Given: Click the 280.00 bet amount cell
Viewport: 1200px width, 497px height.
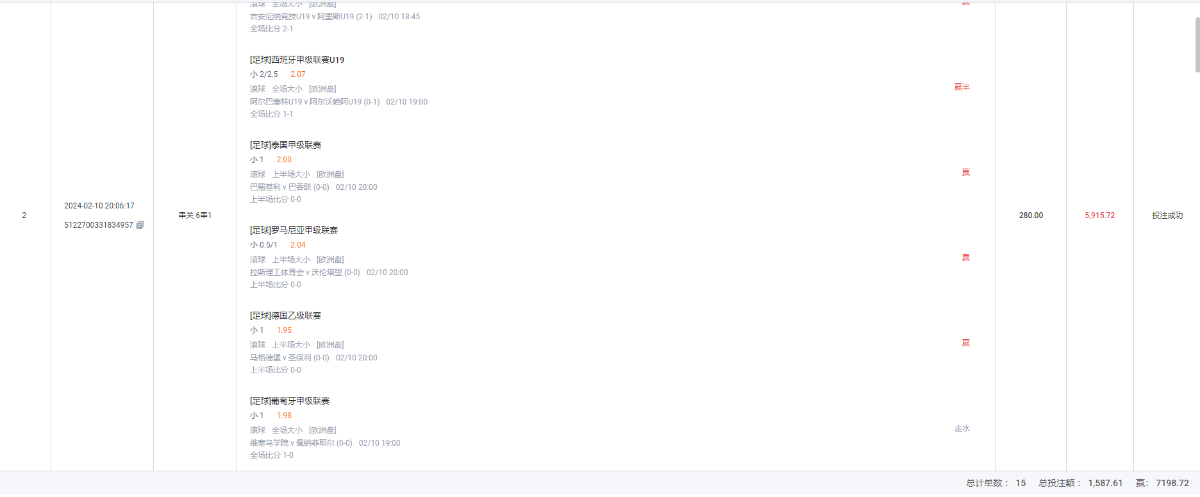Looking at the screenshot, I should [1031, 215].
